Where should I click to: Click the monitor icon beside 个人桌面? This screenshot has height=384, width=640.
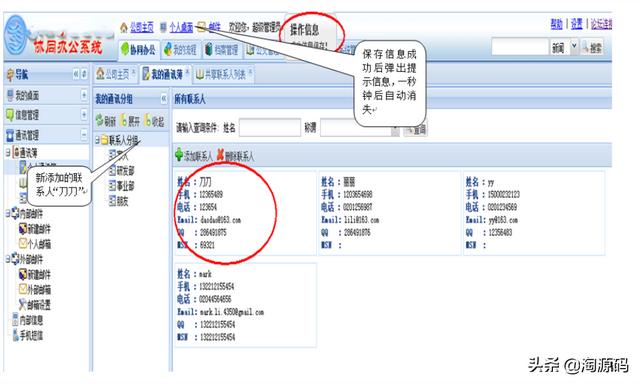pyautogui.click(x=163, y=28)
